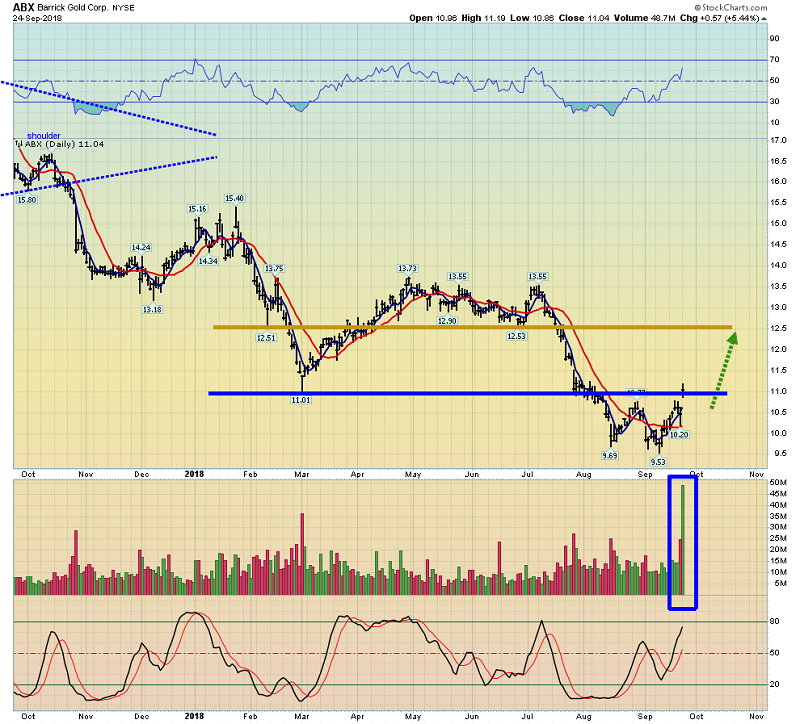
Task: Click the 30 level on the RSI axis
Action: [774, 101]
